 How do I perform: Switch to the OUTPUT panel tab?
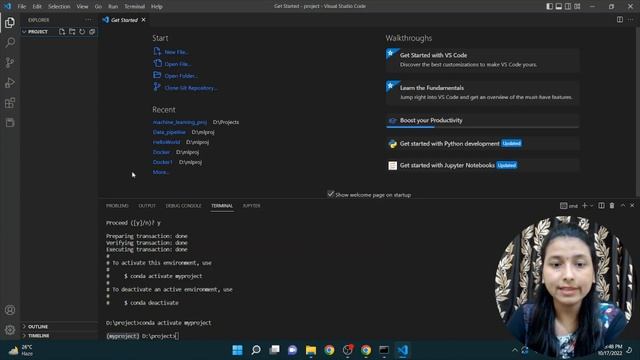tap(147, 206)
